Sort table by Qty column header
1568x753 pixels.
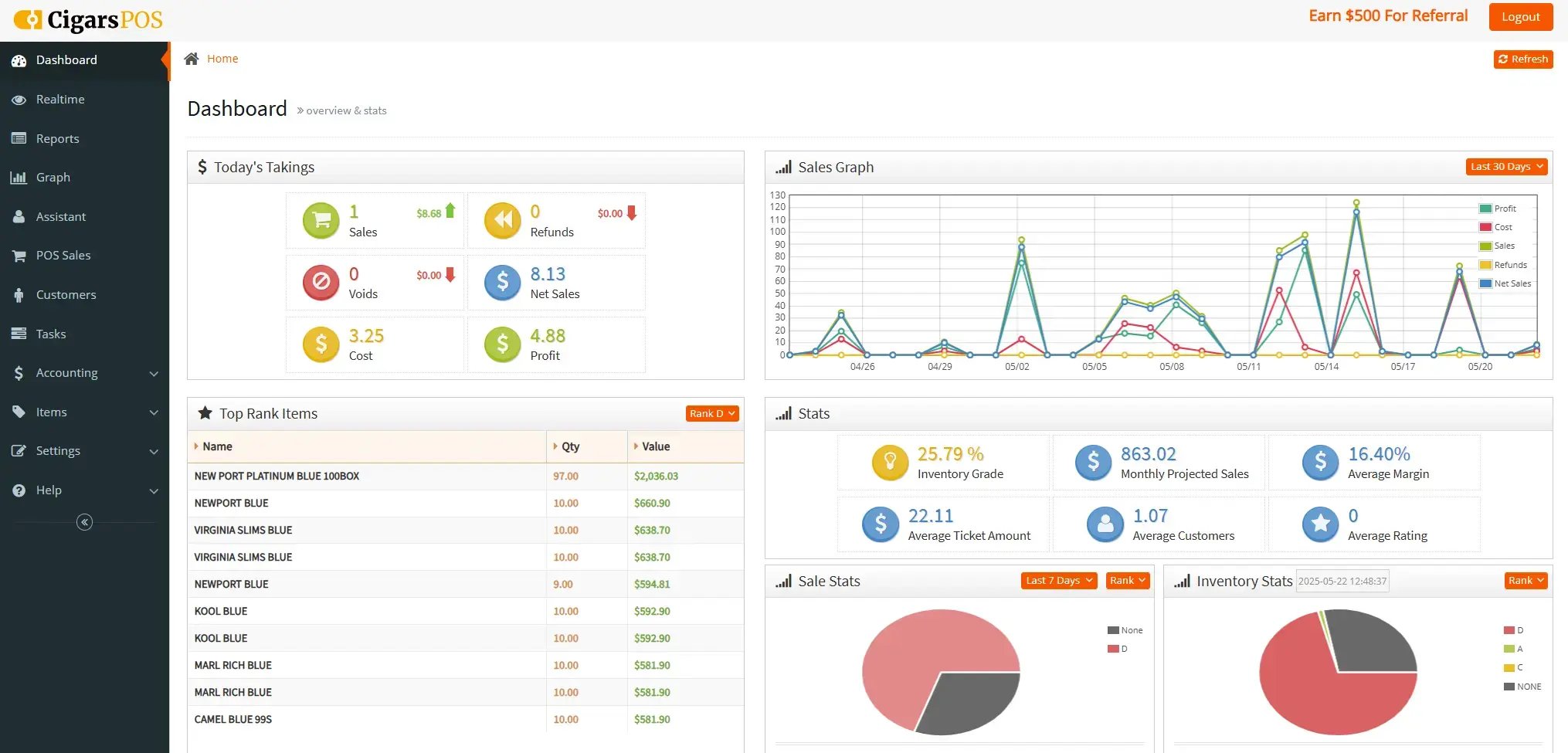[570, 446]
